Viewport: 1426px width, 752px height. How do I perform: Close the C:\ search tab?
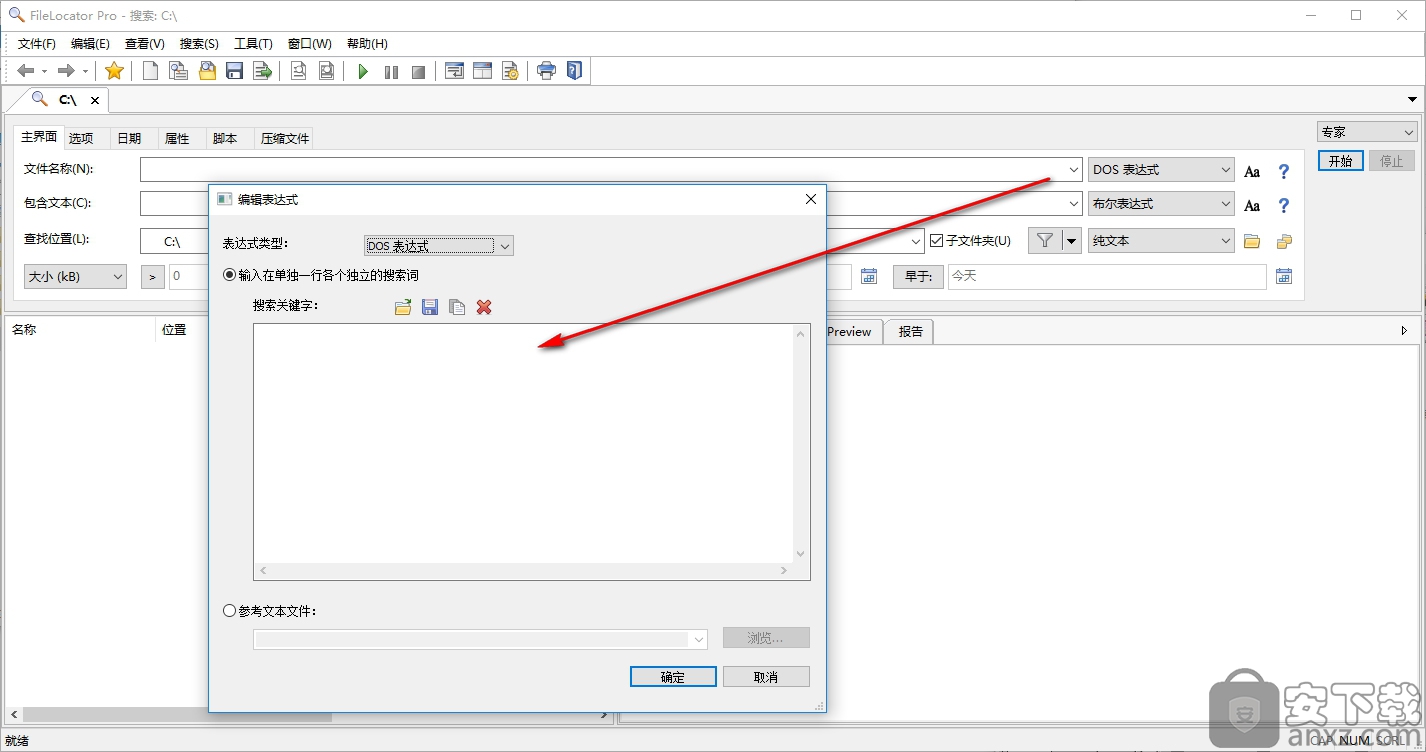[95, 100]
